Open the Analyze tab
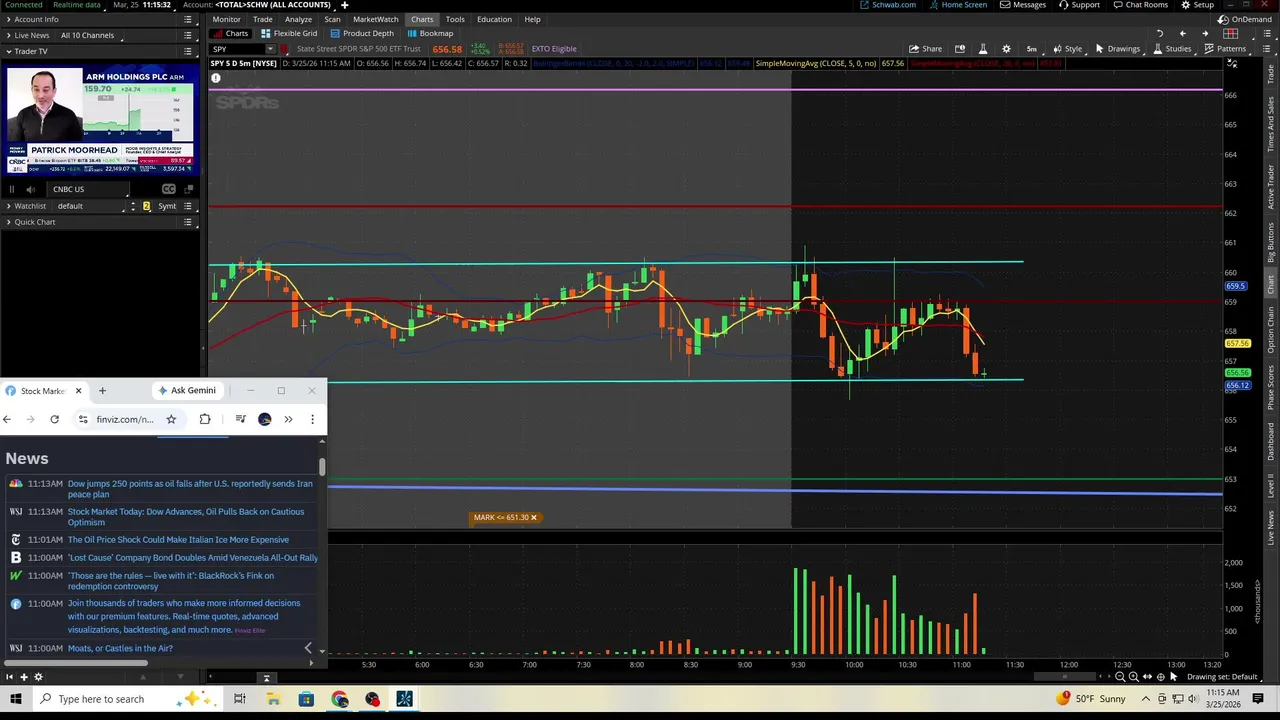 tap(298, 19)
